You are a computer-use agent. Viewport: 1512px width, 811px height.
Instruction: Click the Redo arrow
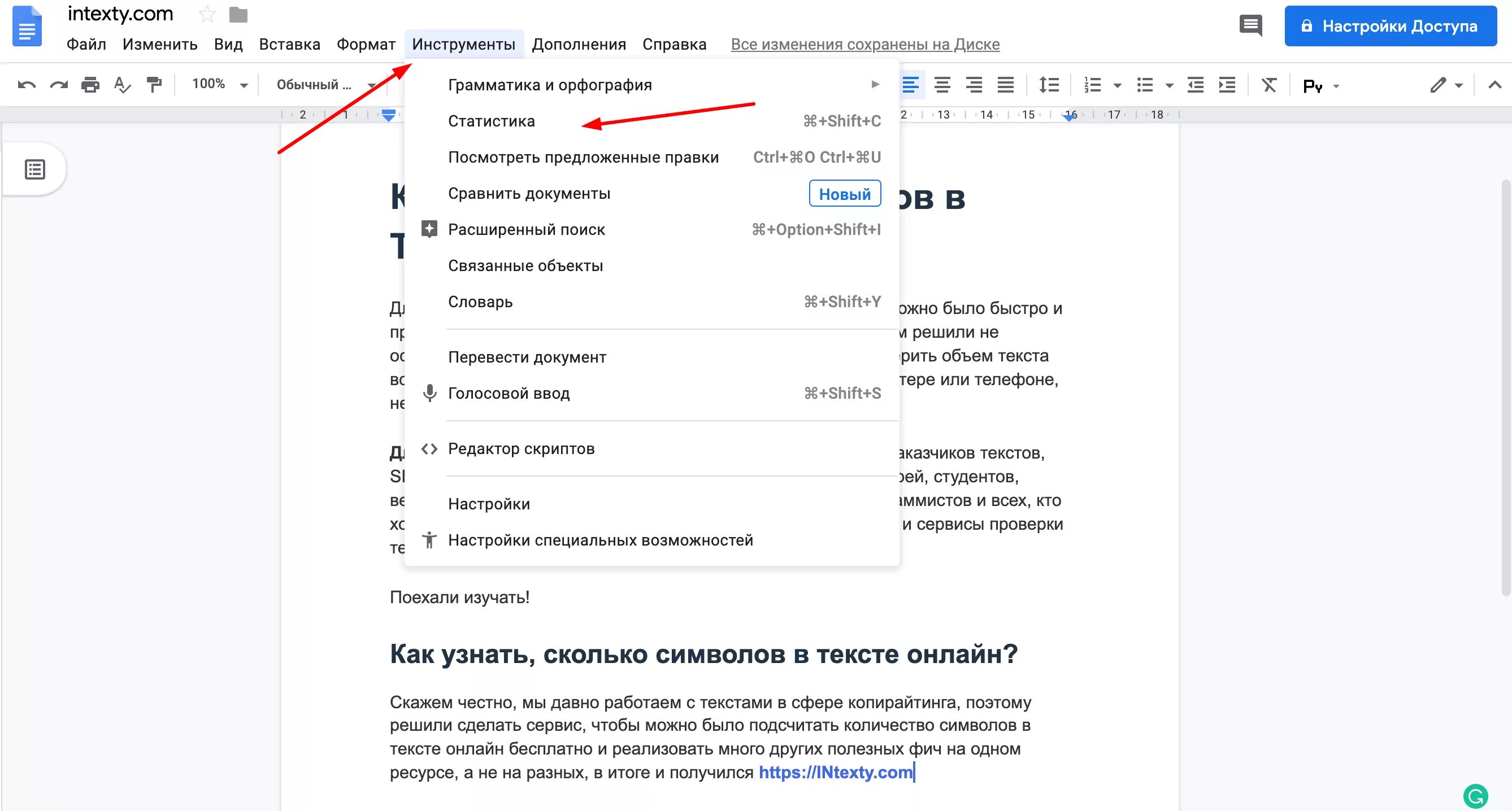click(59, 85)
